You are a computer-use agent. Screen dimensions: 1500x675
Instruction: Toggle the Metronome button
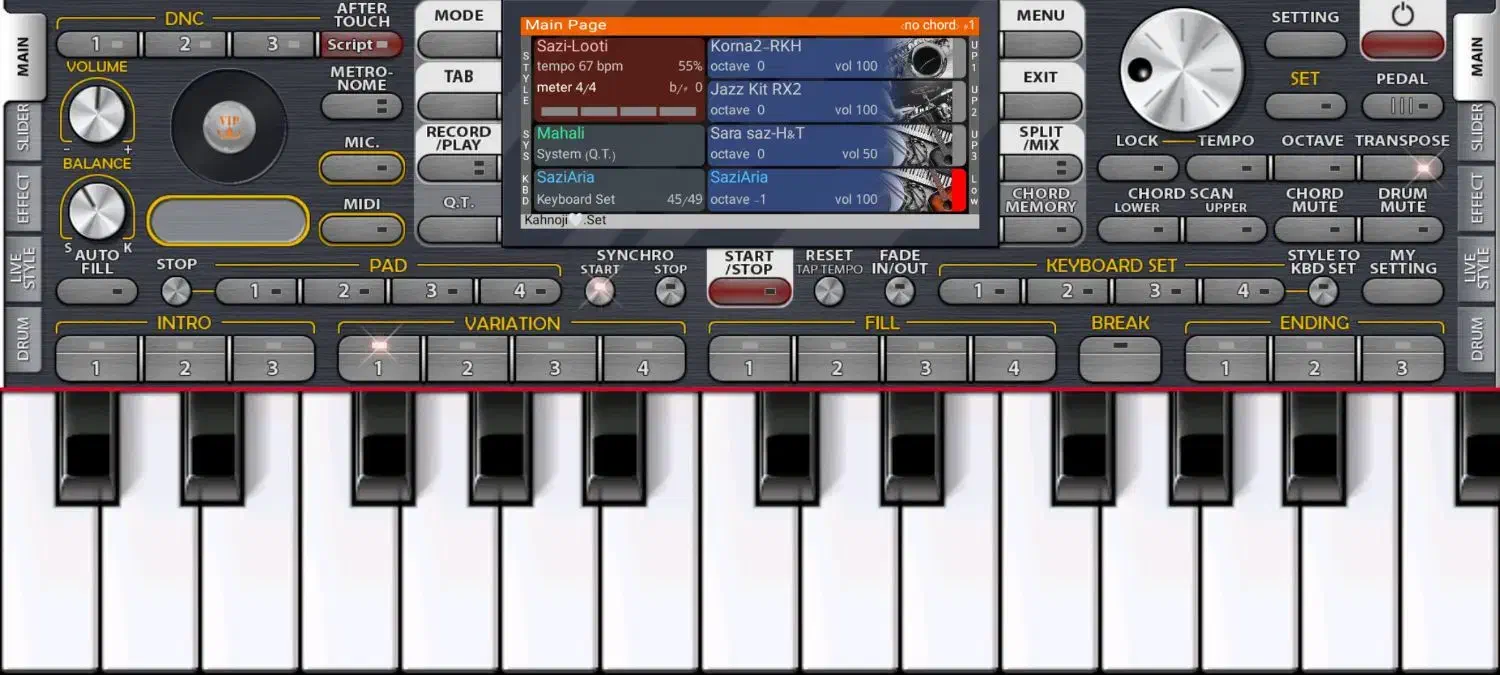pos(361,106)
